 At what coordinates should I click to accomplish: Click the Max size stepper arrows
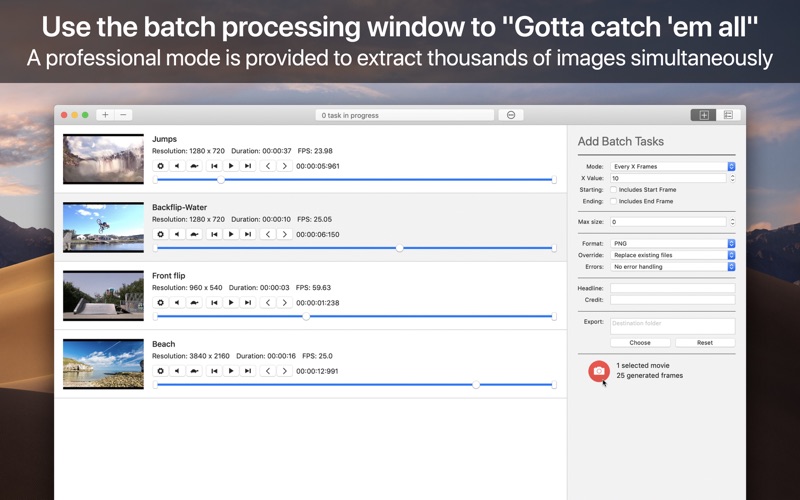point(733,222)
